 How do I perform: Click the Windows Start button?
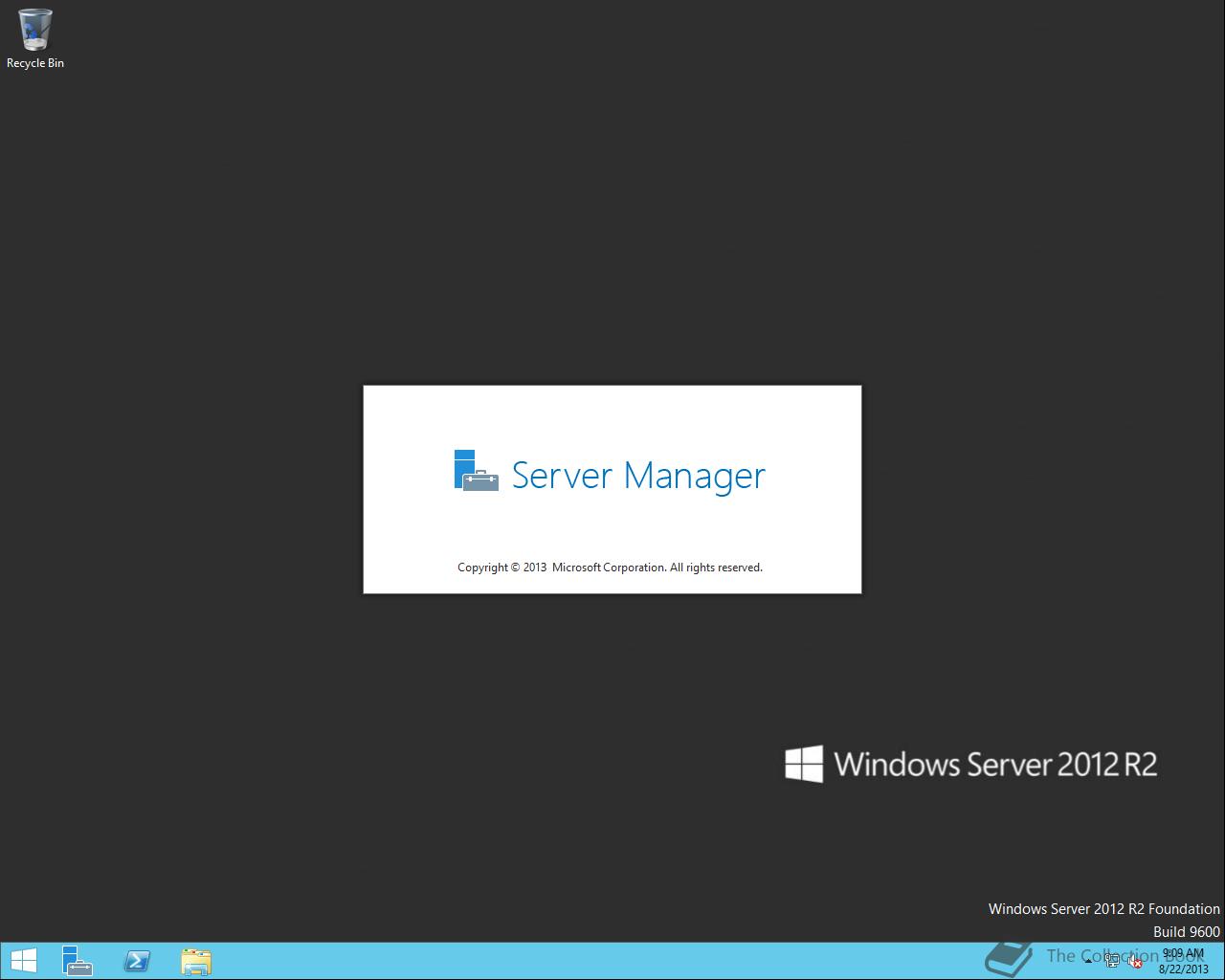point(24,961)
